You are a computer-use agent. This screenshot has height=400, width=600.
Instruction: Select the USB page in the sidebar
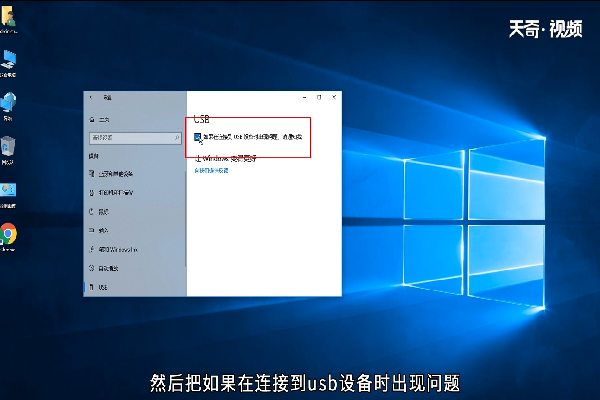[98, 287]
